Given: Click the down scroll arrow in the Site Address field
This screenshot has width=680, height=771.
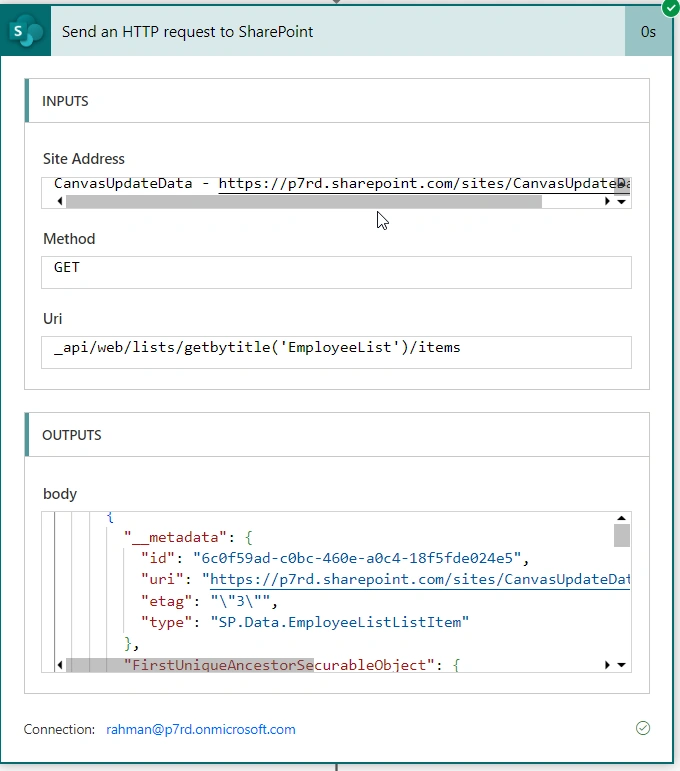Looking at the screenshot, I should tap(621, 202).
